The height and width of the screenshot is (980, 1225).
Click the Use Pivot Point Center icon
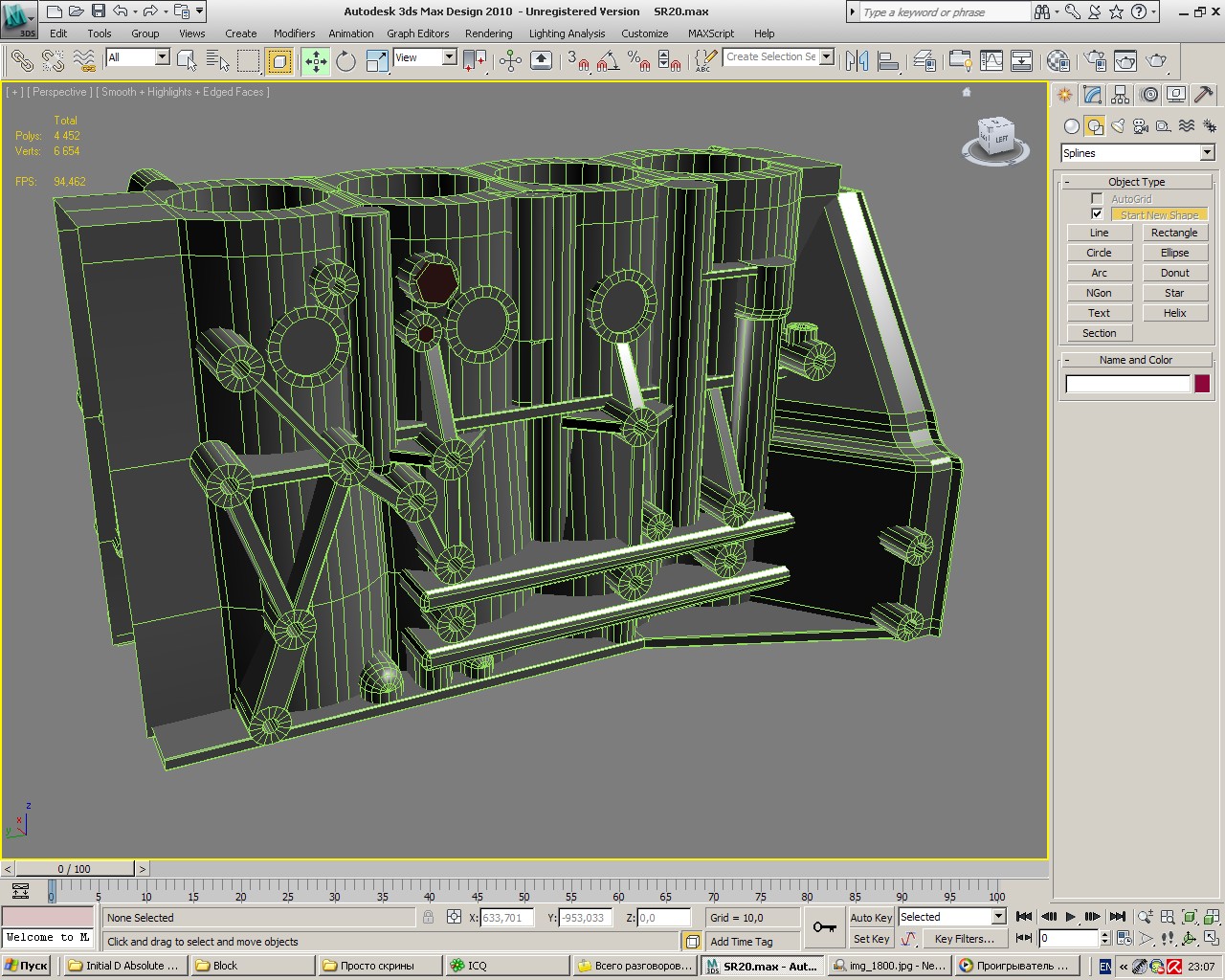pyautogui.click(x=475, y=61)
